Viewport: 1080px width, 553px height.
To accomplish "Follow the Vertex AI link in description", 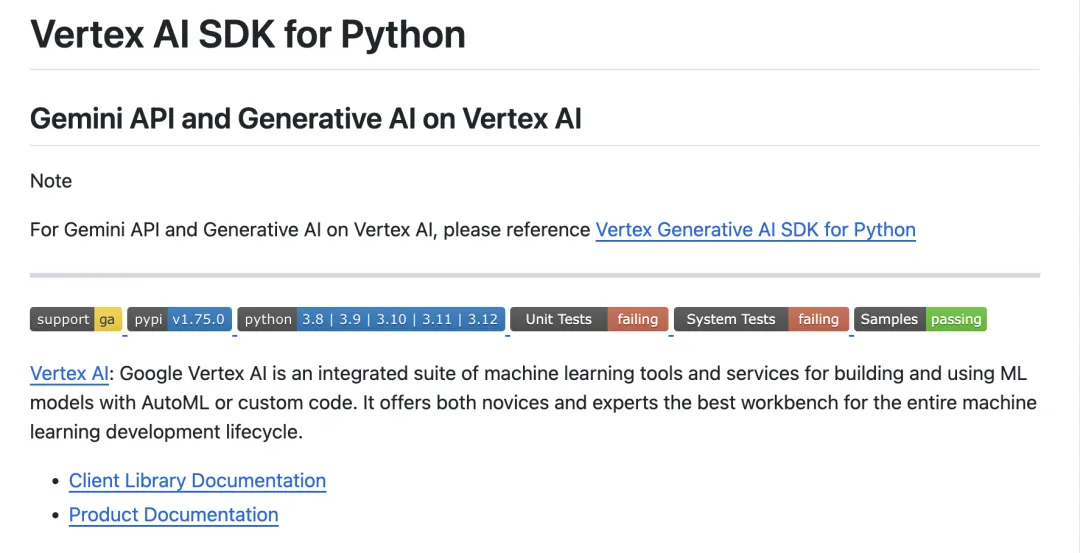I will click(x=69, y=374).
